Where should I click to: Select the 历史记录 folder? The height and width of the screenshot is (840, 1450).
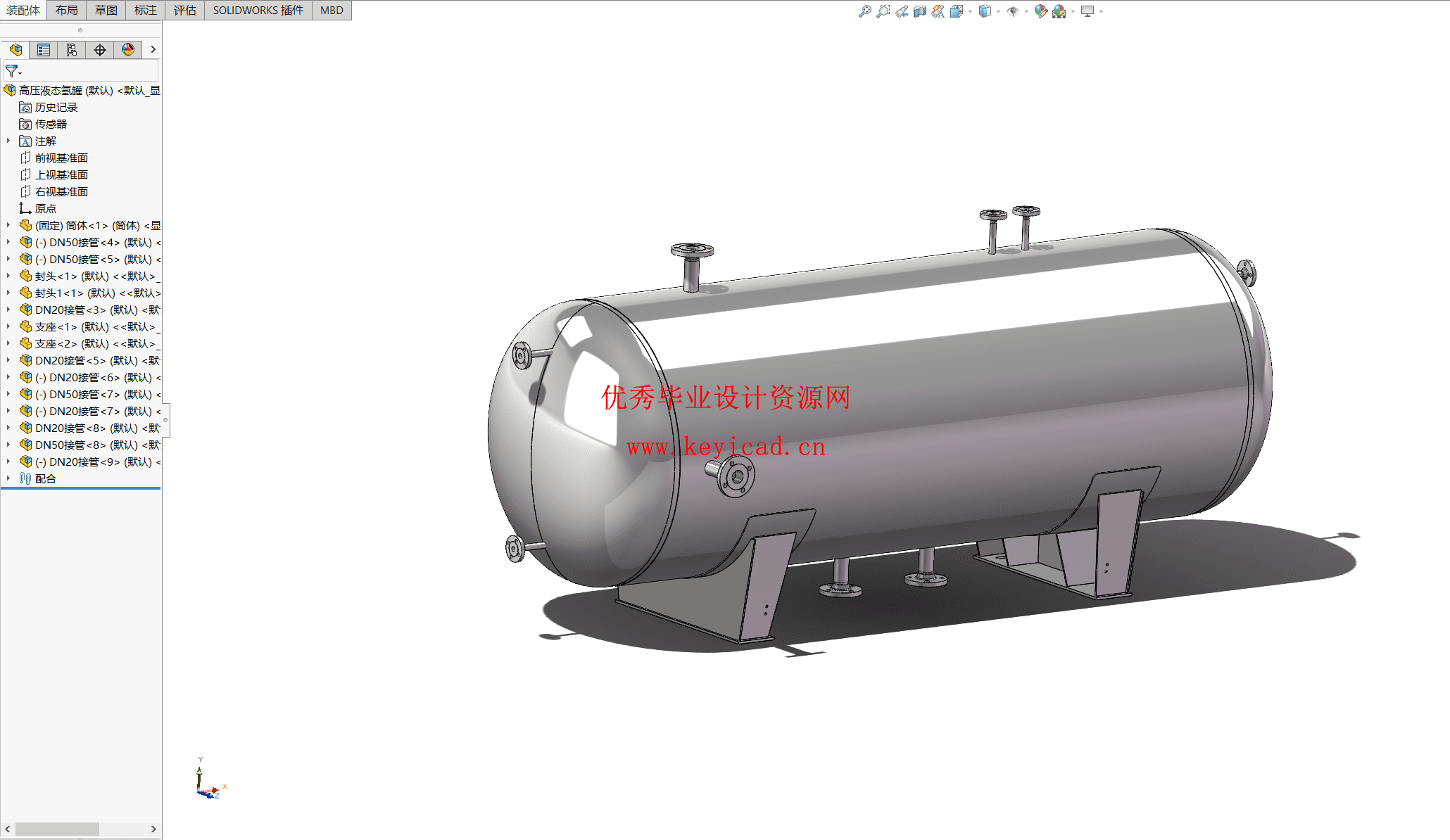(x=49, y=108)
